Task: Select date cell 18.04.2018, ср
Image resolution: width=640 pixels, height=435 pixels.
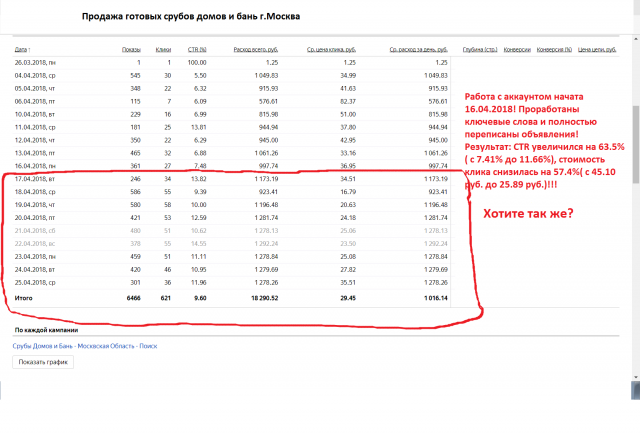Action: [35, 192]
